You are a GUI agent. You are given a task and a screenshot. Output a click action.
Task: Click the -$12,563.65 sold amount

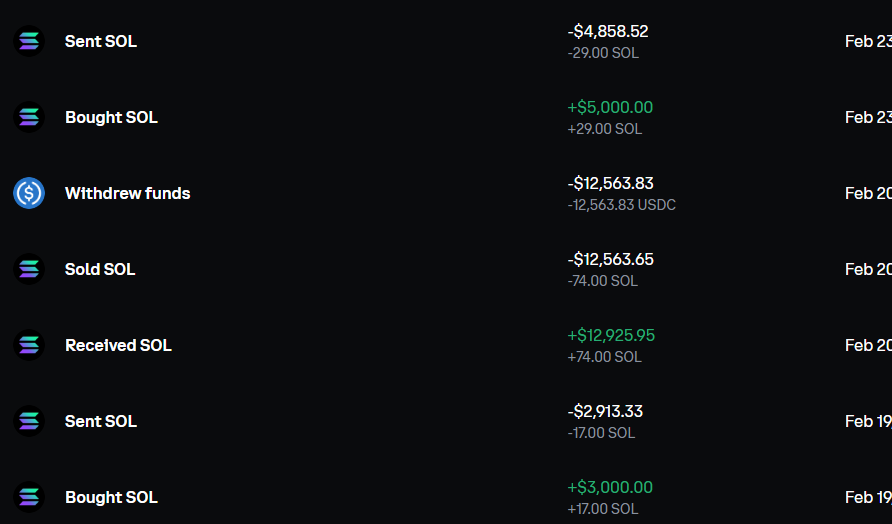[x=610, y=259]
